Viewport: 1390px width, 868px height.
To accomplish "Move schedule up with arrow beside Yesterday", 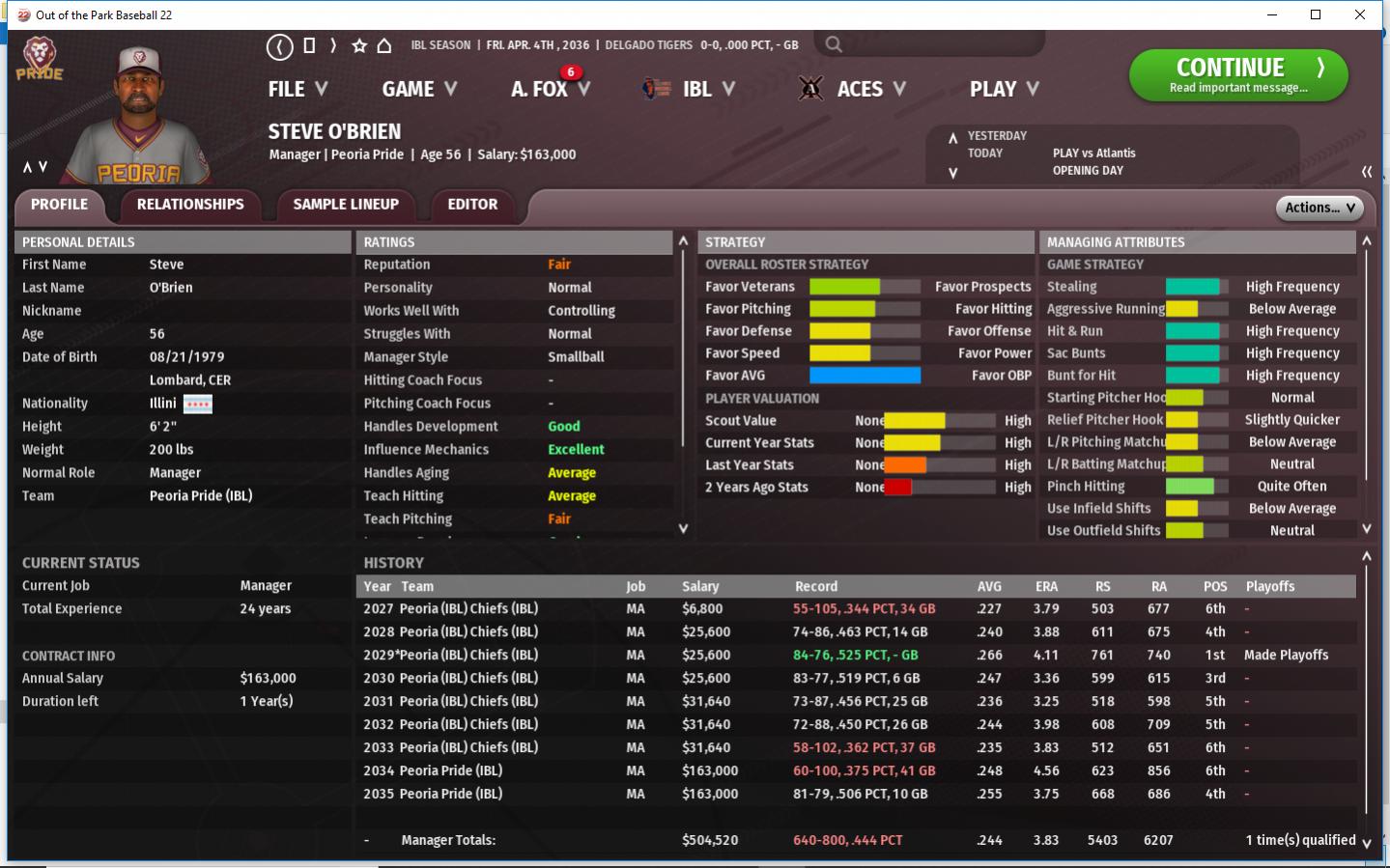I will [952, 137].
